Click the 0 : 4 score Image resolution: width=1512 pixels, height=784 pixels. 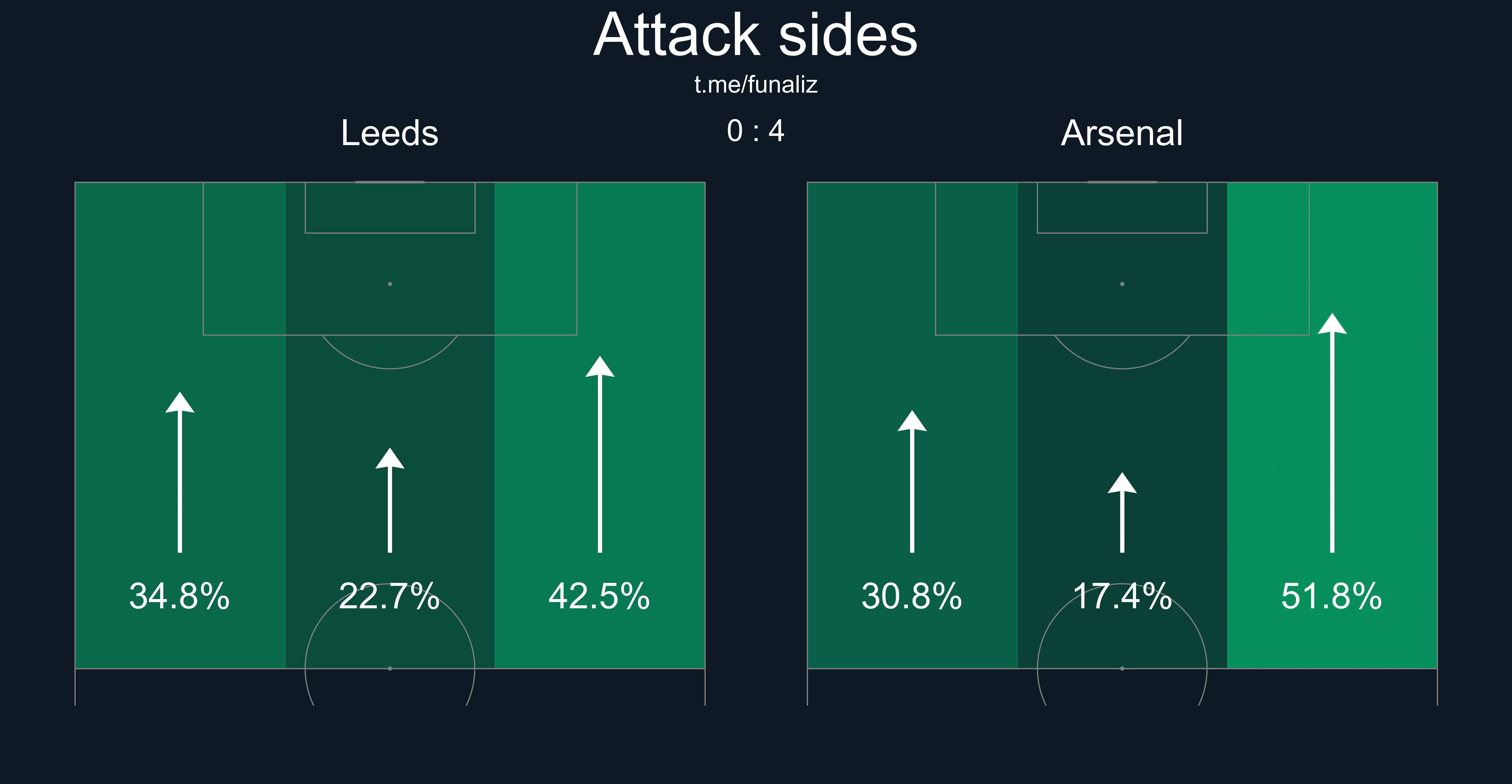tap(756, 131)
